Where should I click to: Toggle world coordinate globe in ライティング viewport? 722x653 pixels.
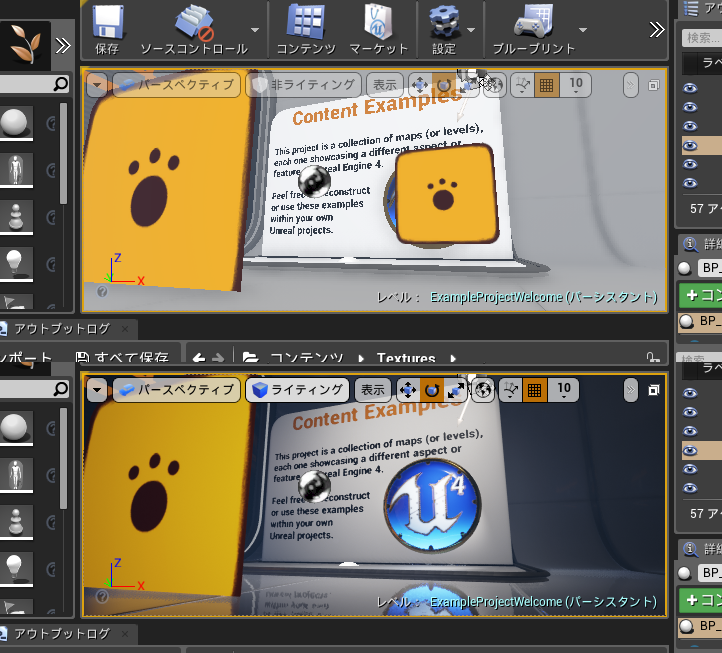[x=483, y=390]
